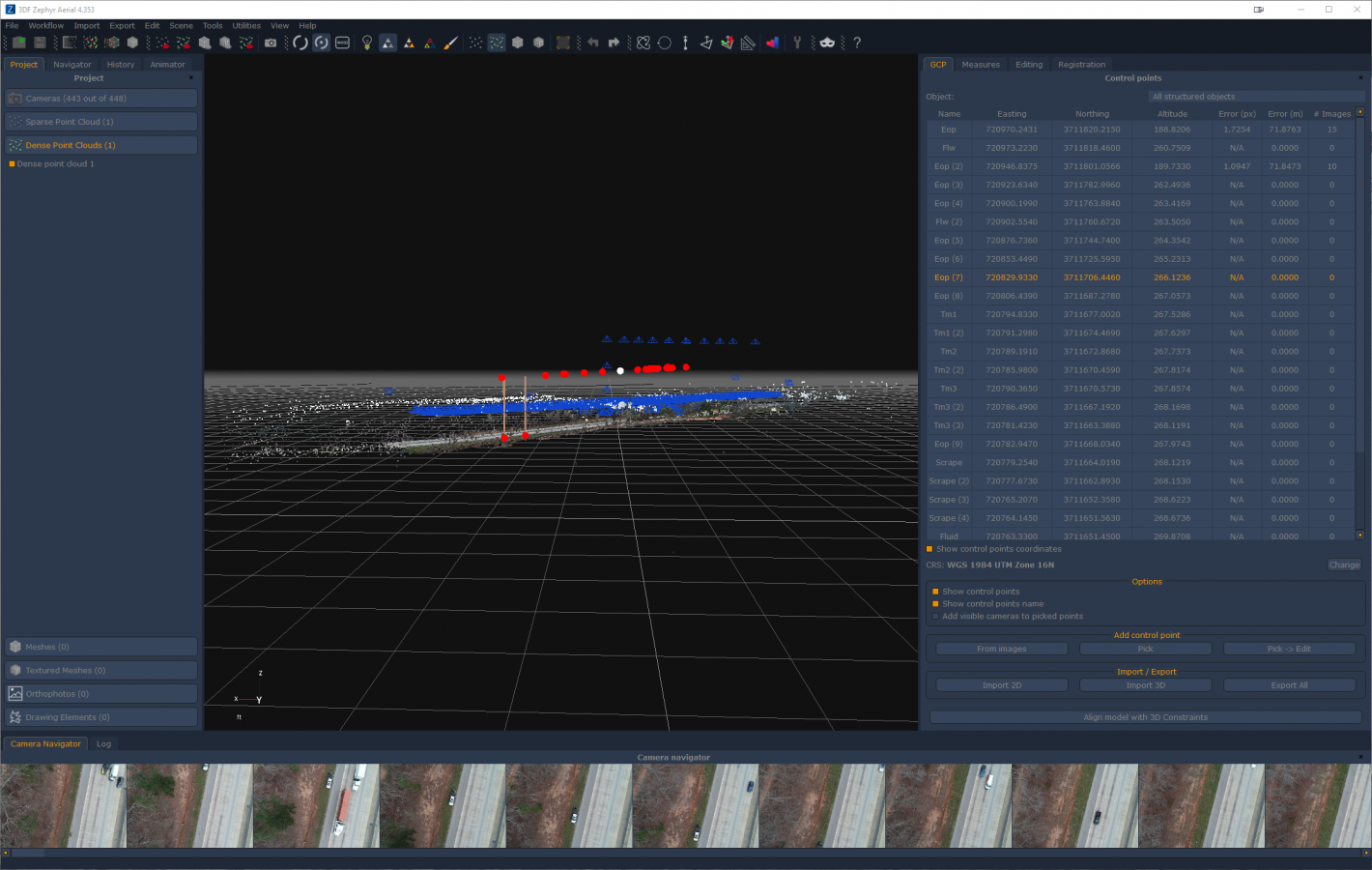1372x870 pixels.
Task: Save project with the floppy disk icon
Action: click(x=41, y=43)
